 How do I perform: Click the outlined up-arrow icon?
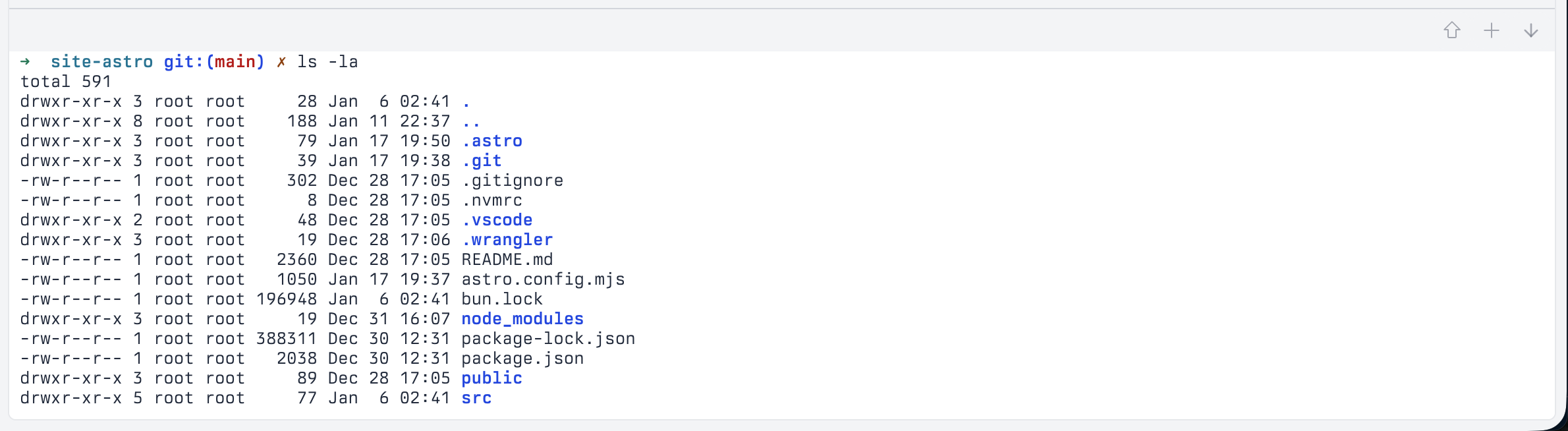1452,30
